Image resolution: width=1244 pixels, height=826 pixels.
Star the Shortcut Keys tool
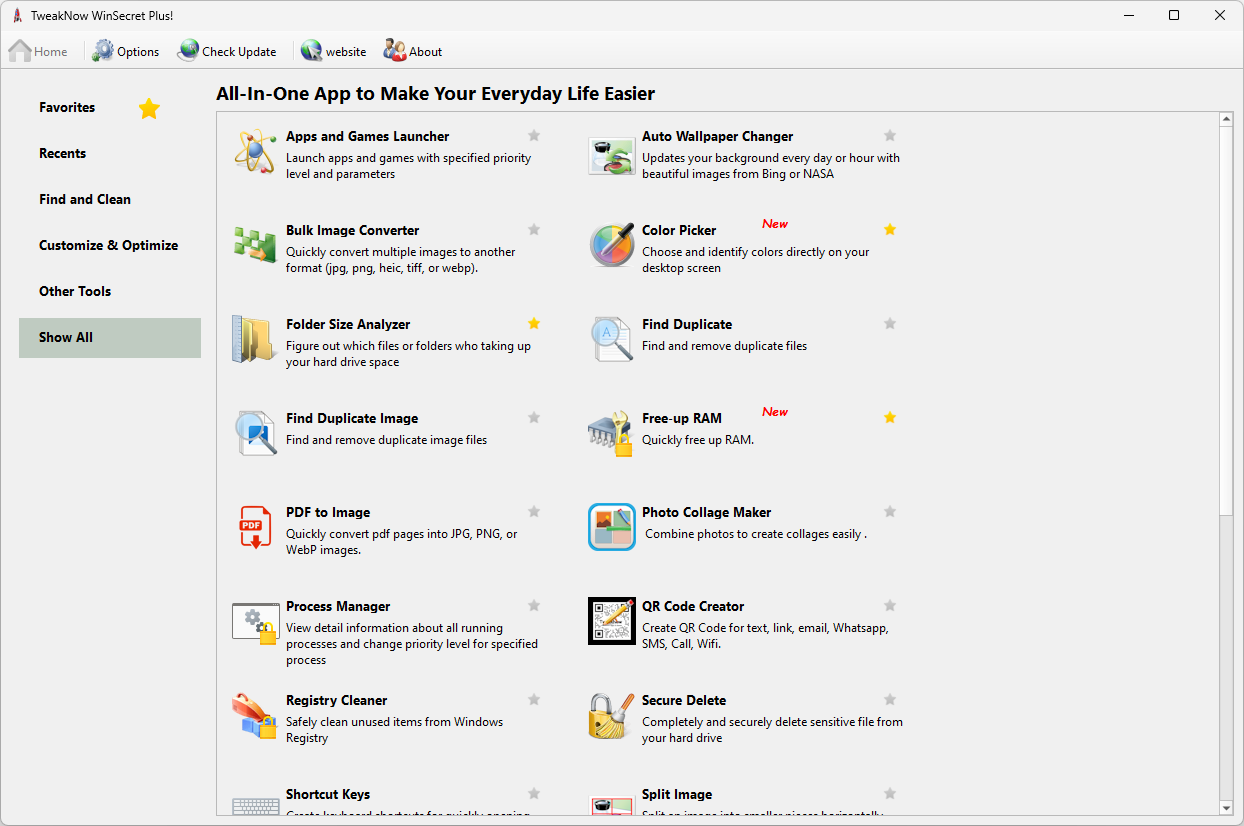coord(534,794)
